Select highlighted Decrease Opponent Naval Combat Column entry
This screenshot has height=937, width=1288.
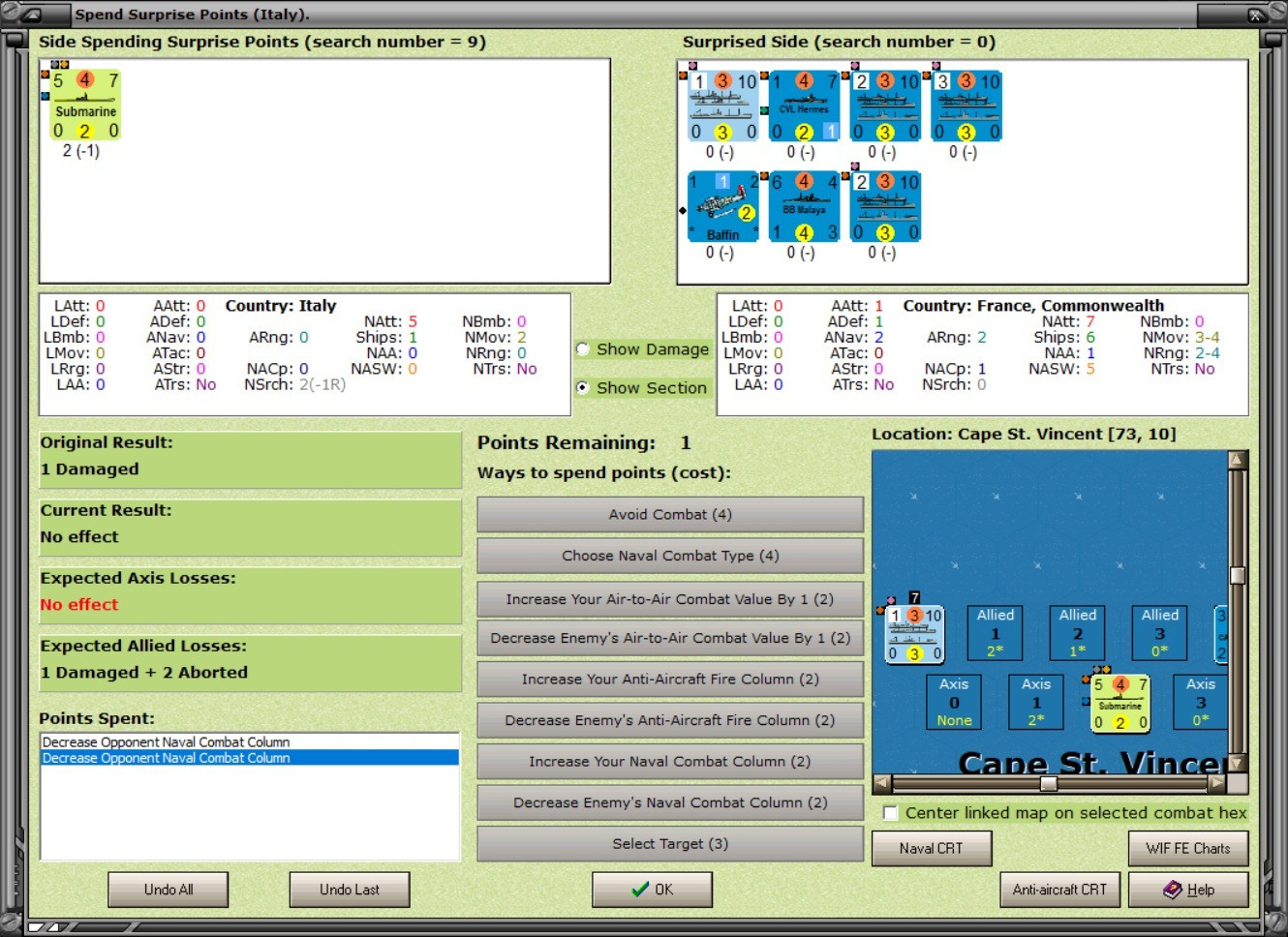click(250, 758)
